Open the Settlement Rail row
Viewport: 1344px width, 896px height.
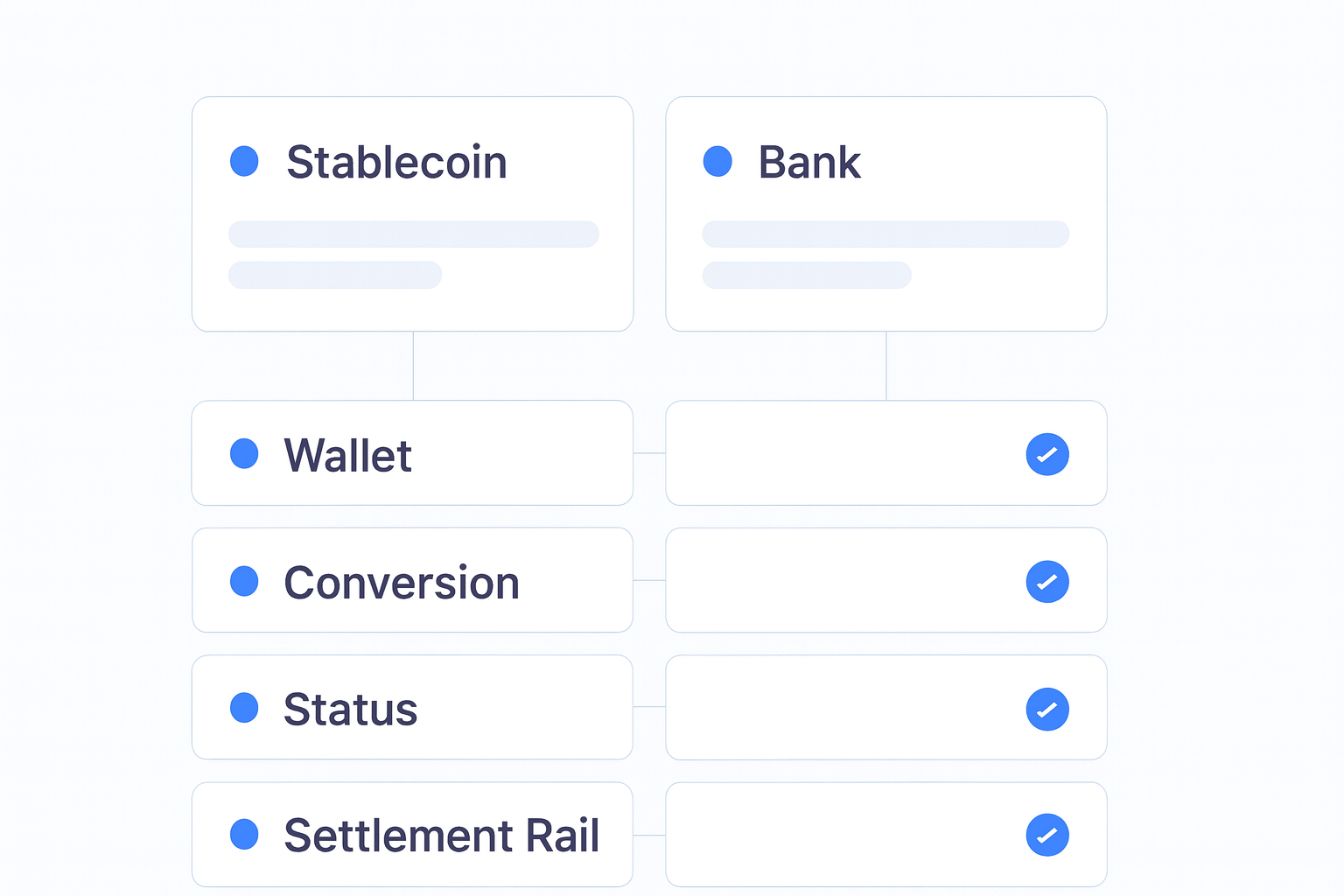412,835
